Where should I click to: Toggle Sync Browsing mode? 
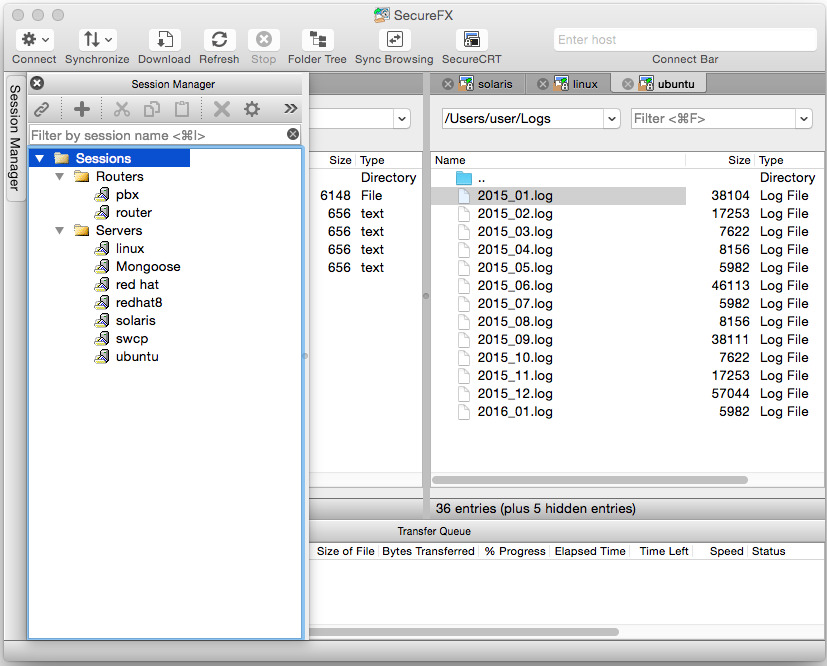[x=395, y=40]
